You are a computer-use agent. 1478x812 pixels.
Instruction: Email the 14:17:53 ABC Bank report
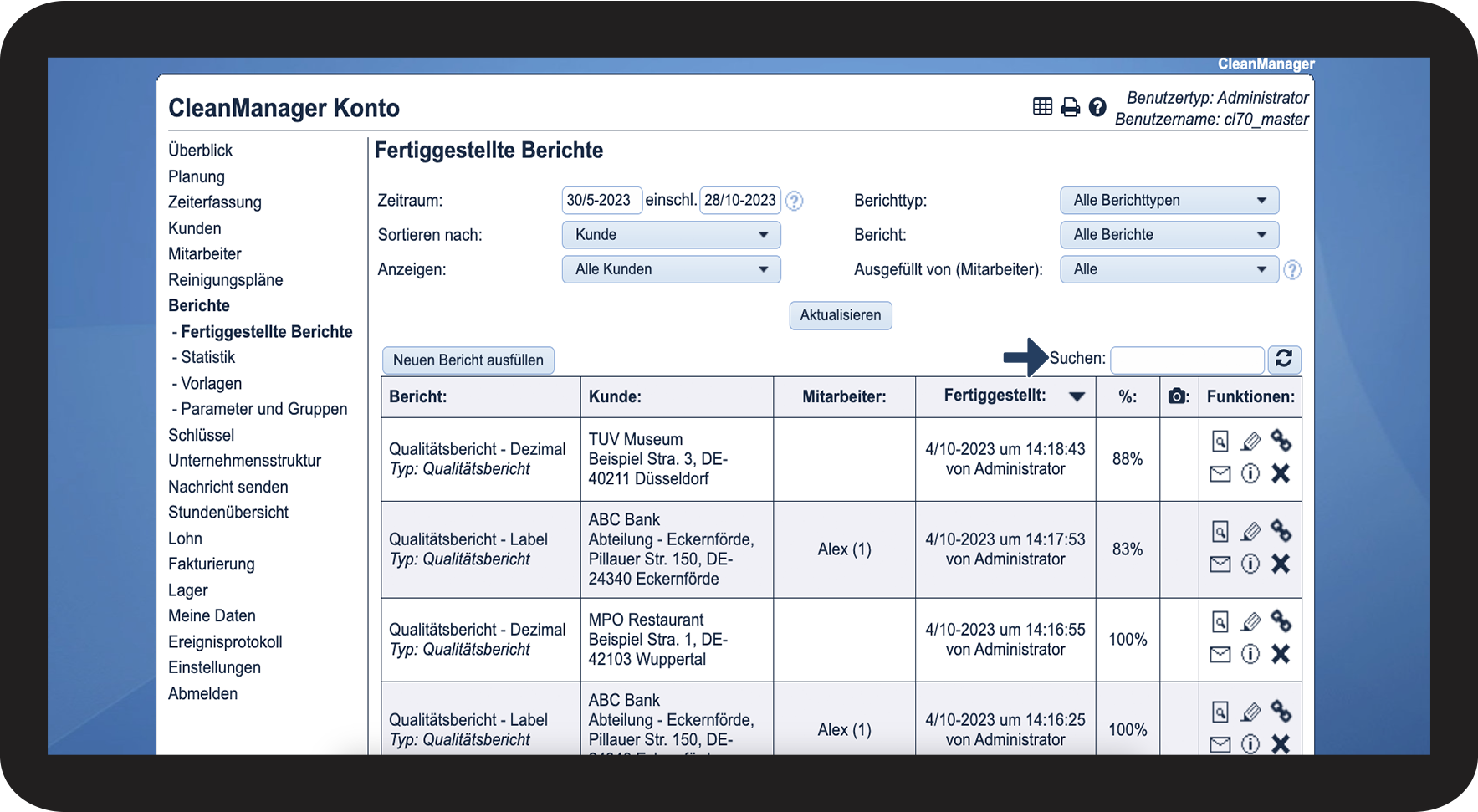coord(1220,564)
